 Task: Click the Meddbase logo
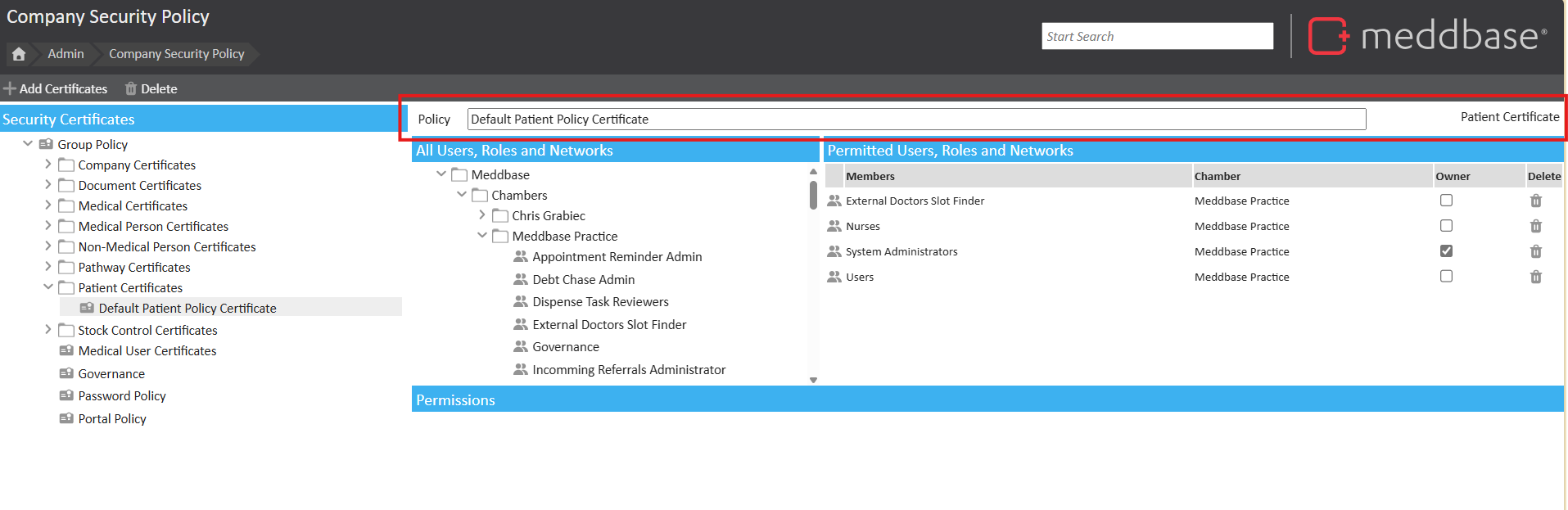pos(1427,36)
